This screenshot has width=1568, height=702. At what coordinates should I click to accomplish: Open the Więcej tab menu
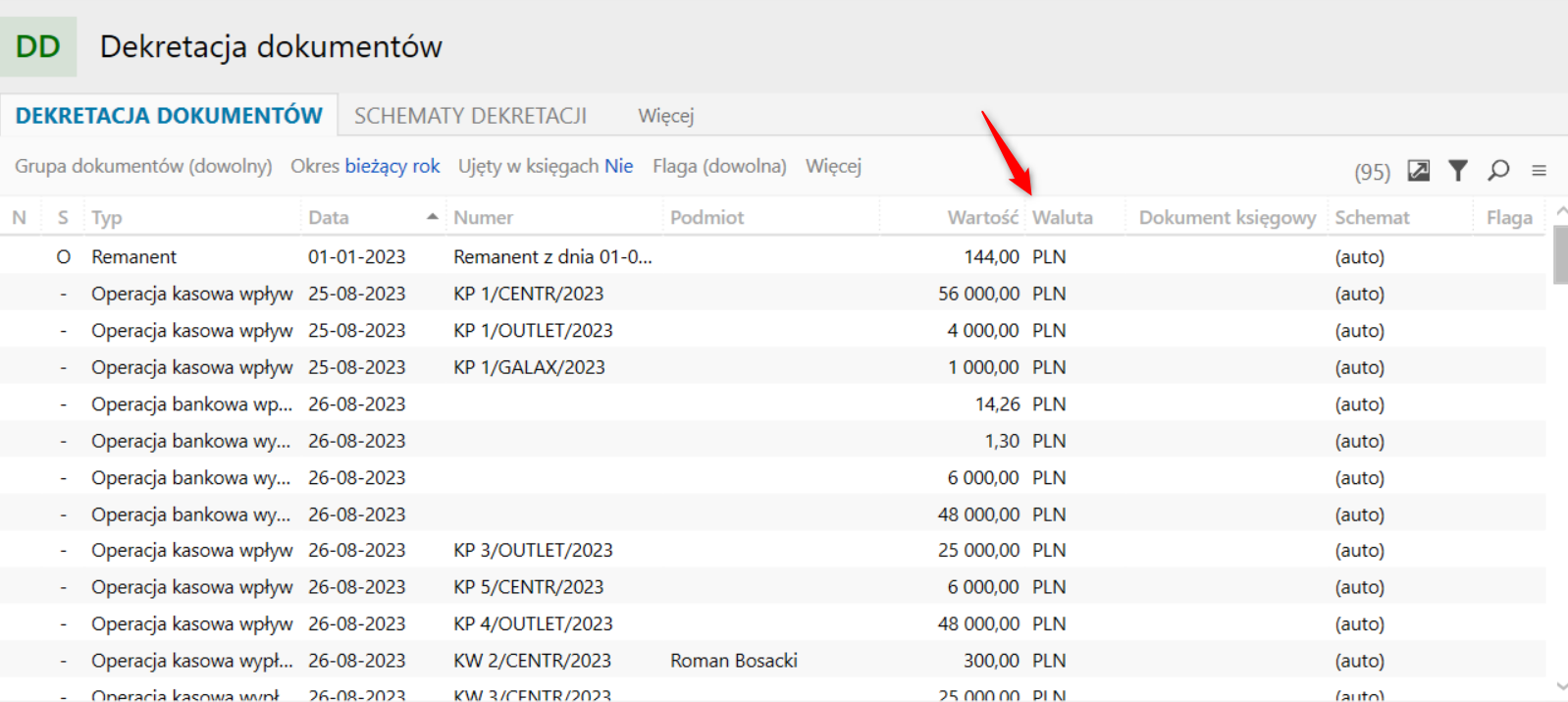[x=666, y=116]
